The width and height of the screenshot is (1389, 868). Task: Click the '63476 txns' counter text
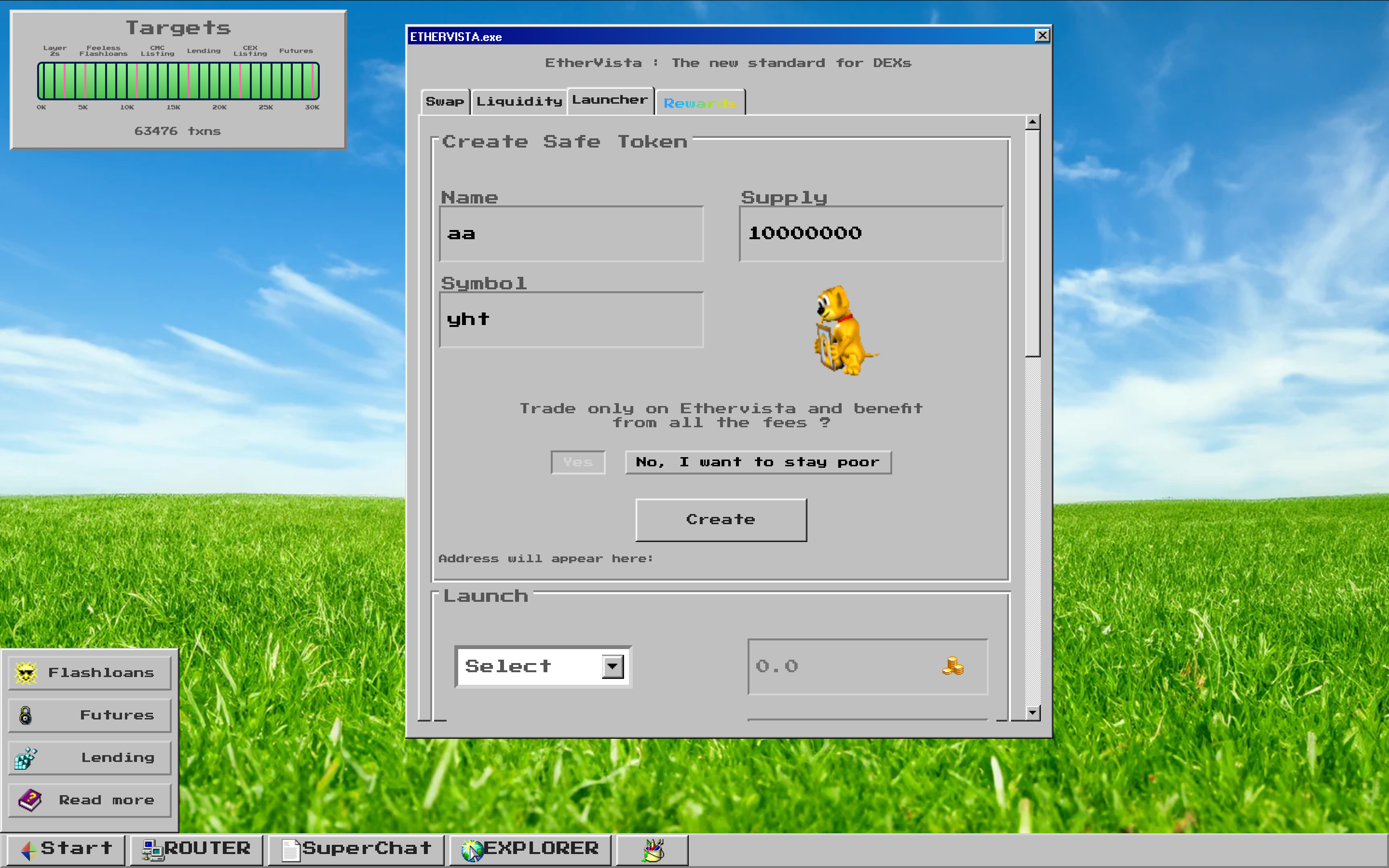(x=177, y=131)
